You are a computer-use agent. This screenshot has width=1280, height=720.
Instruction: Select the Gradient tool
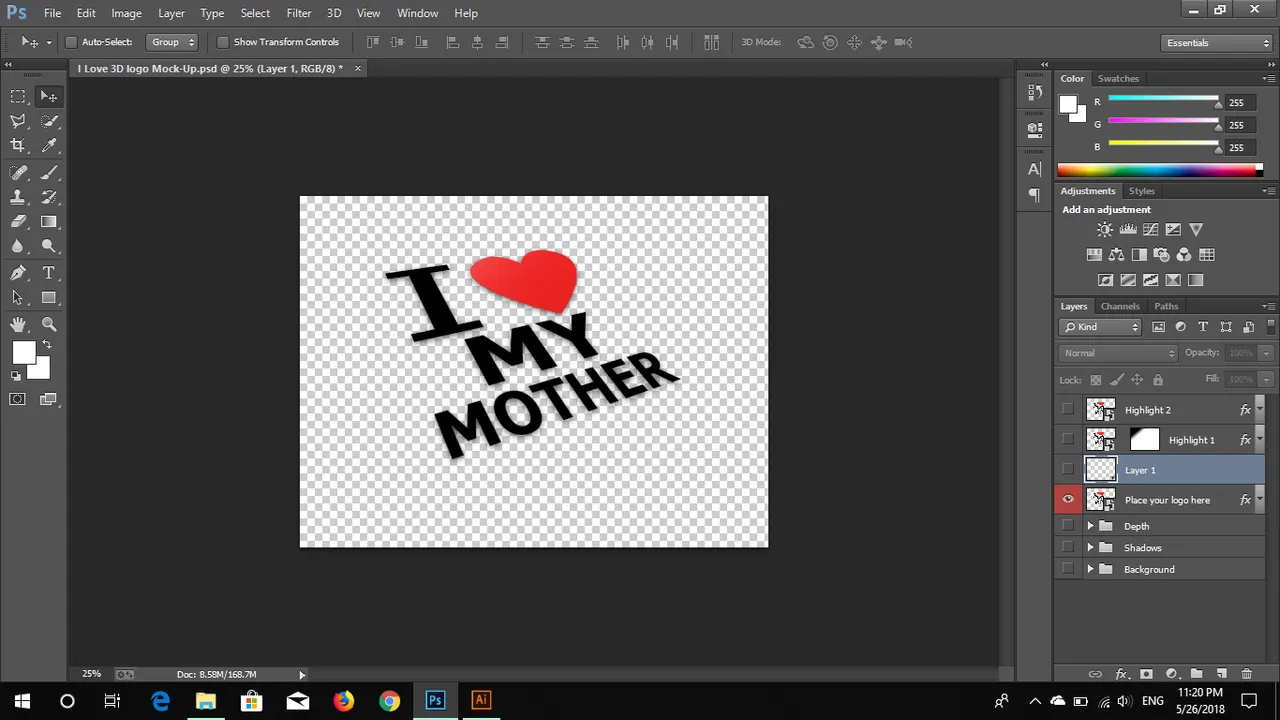tap(49, 222)
